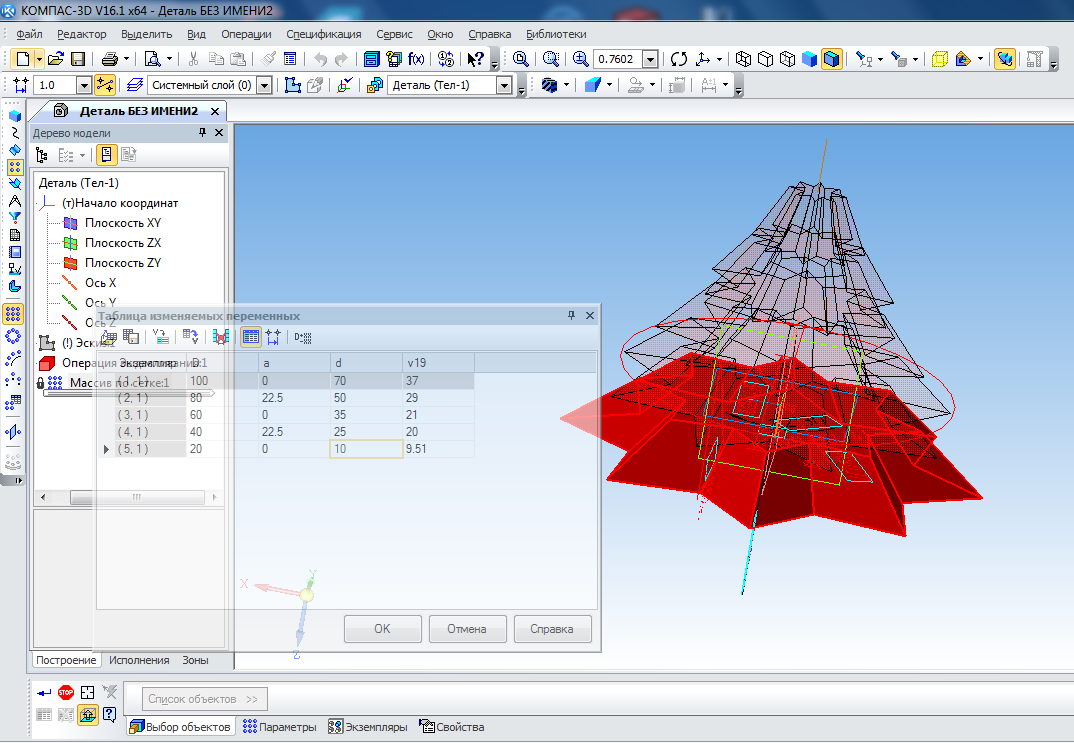Click the rotate view icon
The height and width of the screenshot is (743, 1074).
click(679, 59)
